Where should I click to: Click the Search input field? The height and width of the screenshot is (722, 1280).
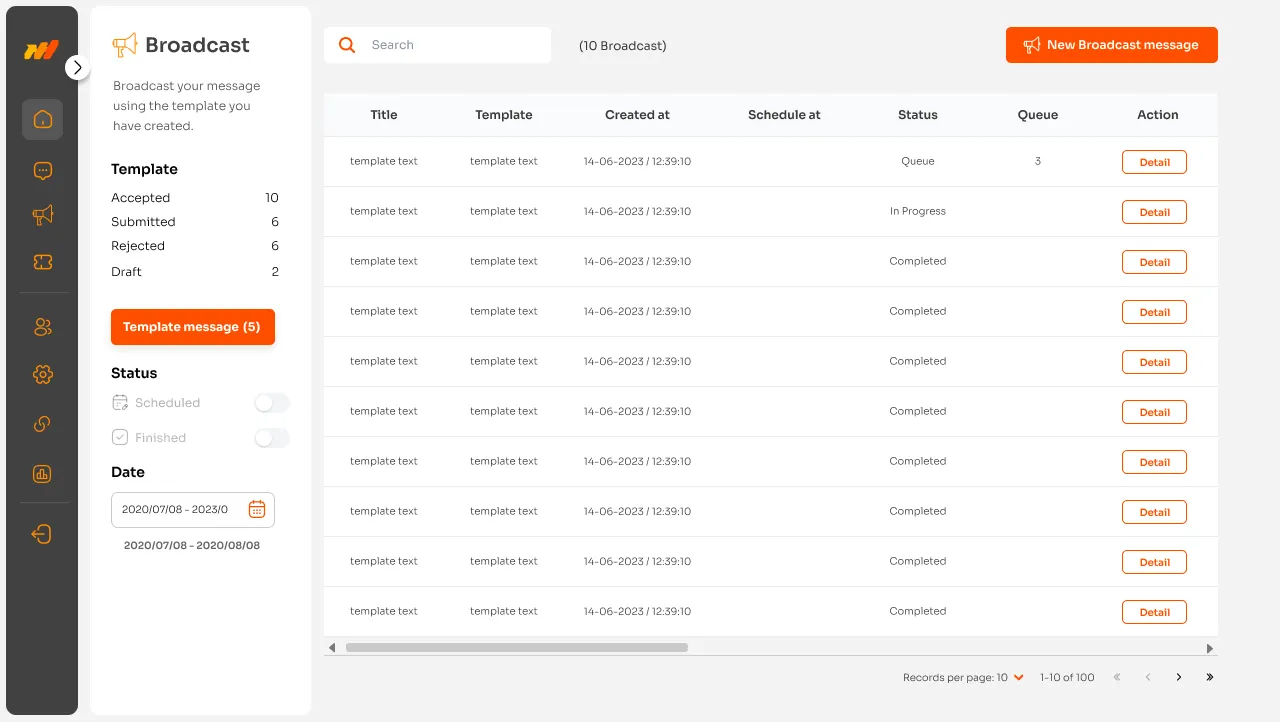click(450, 45)
